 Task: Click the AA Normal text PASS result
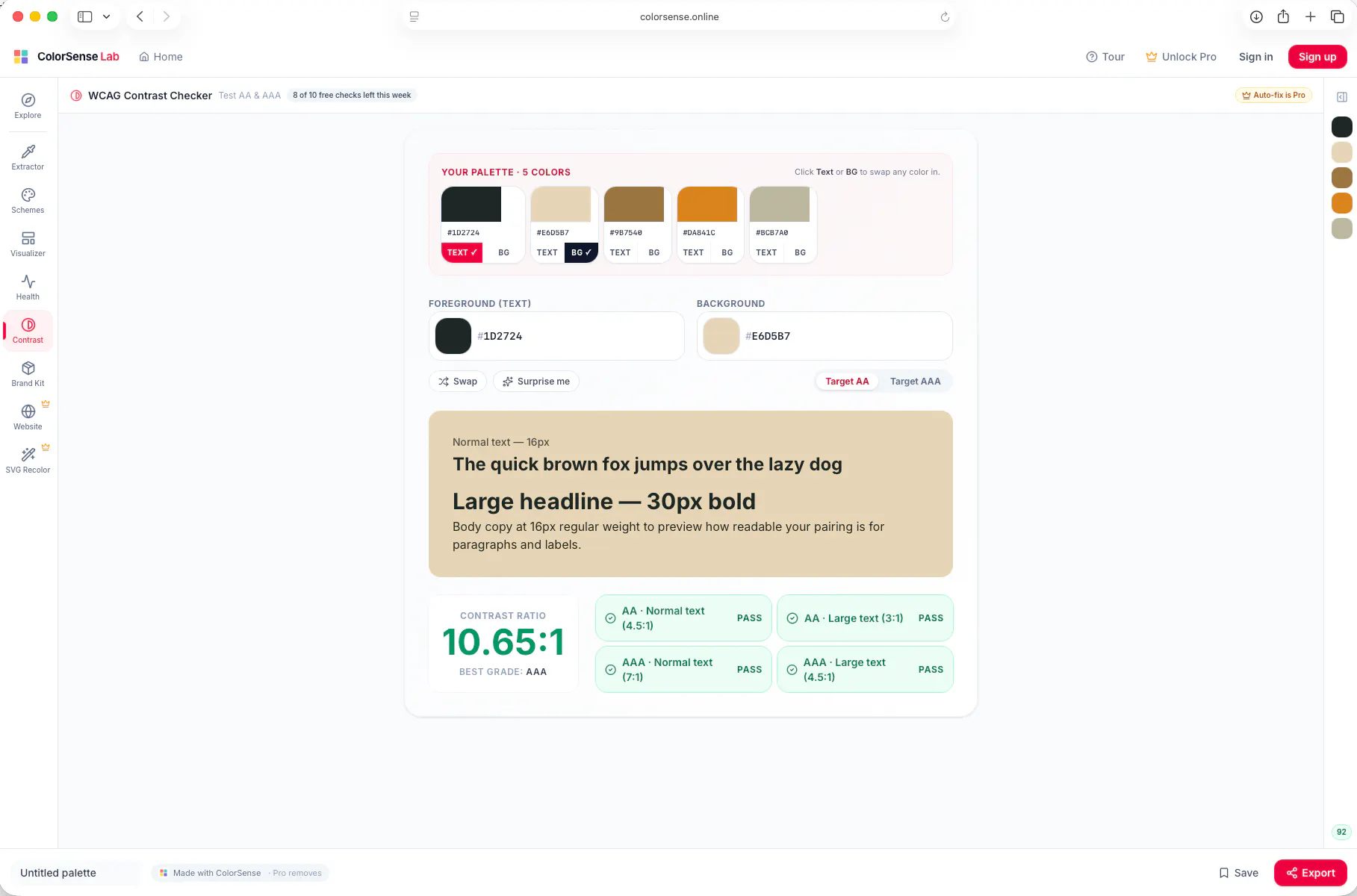[x=683, y=618]
